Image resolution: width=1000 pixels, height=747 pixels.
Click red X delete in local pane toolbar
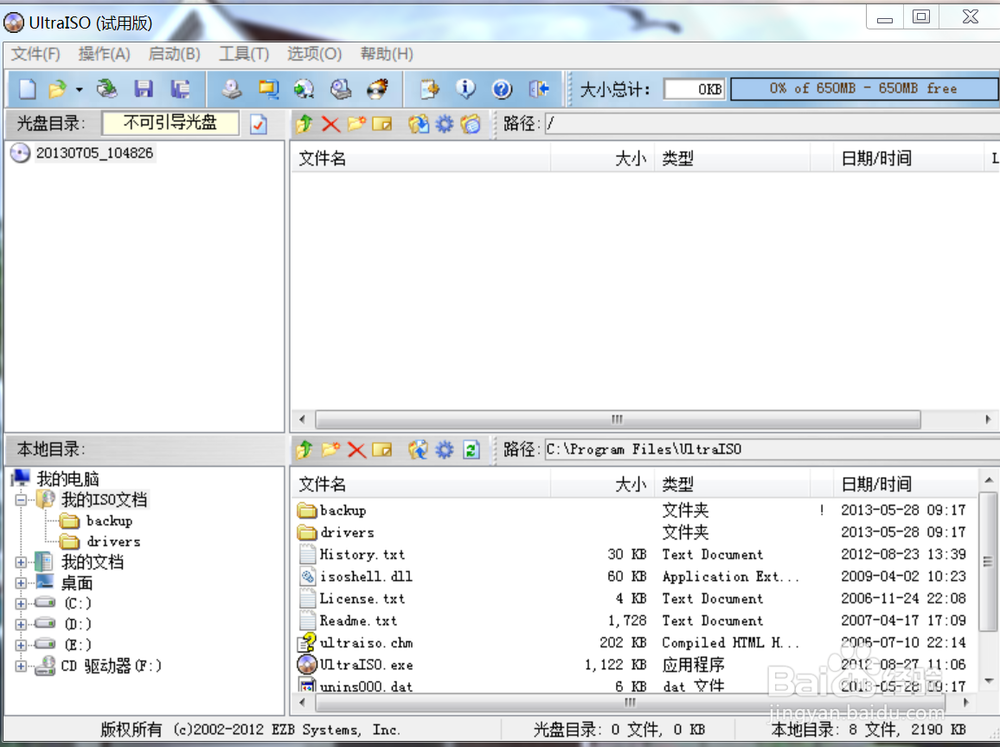[x=357, y=450]
